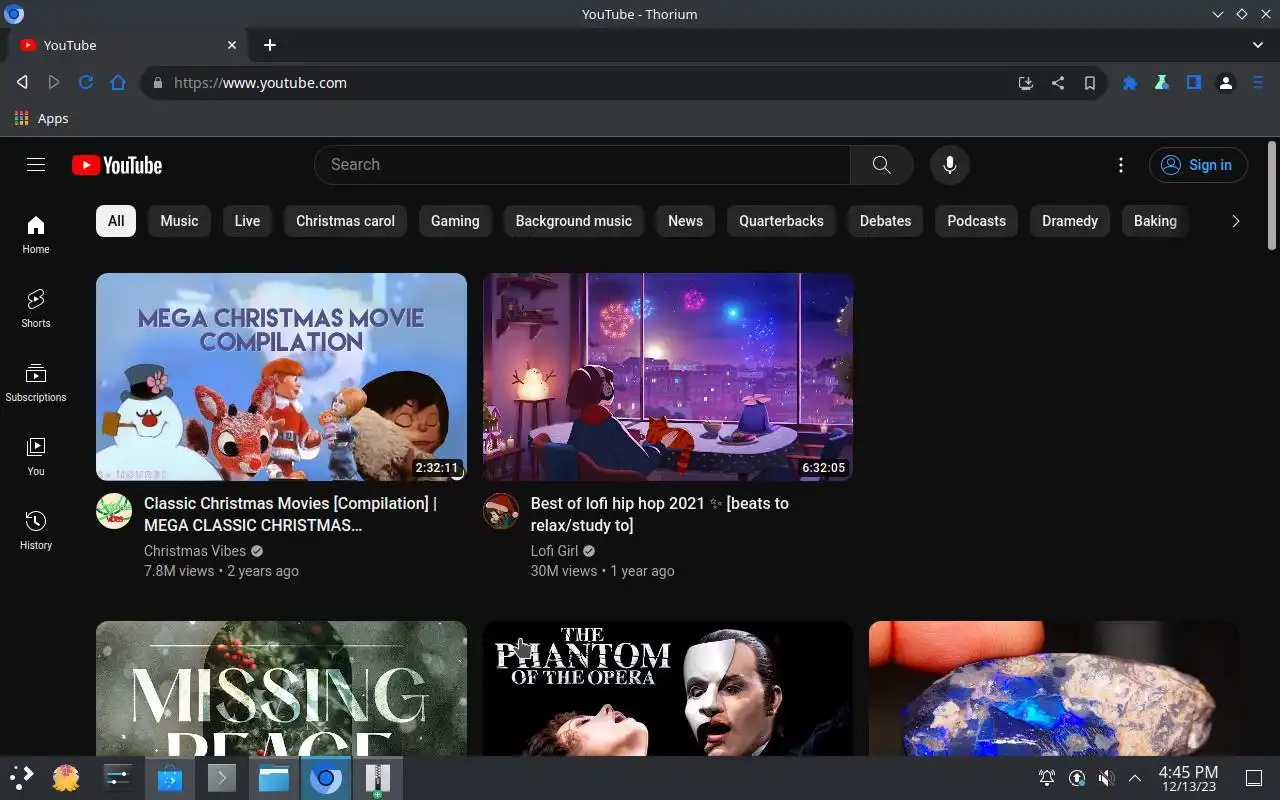The image size is (1280, 800).
Task: Select the Debates chip
Action: tap(885, 221)
